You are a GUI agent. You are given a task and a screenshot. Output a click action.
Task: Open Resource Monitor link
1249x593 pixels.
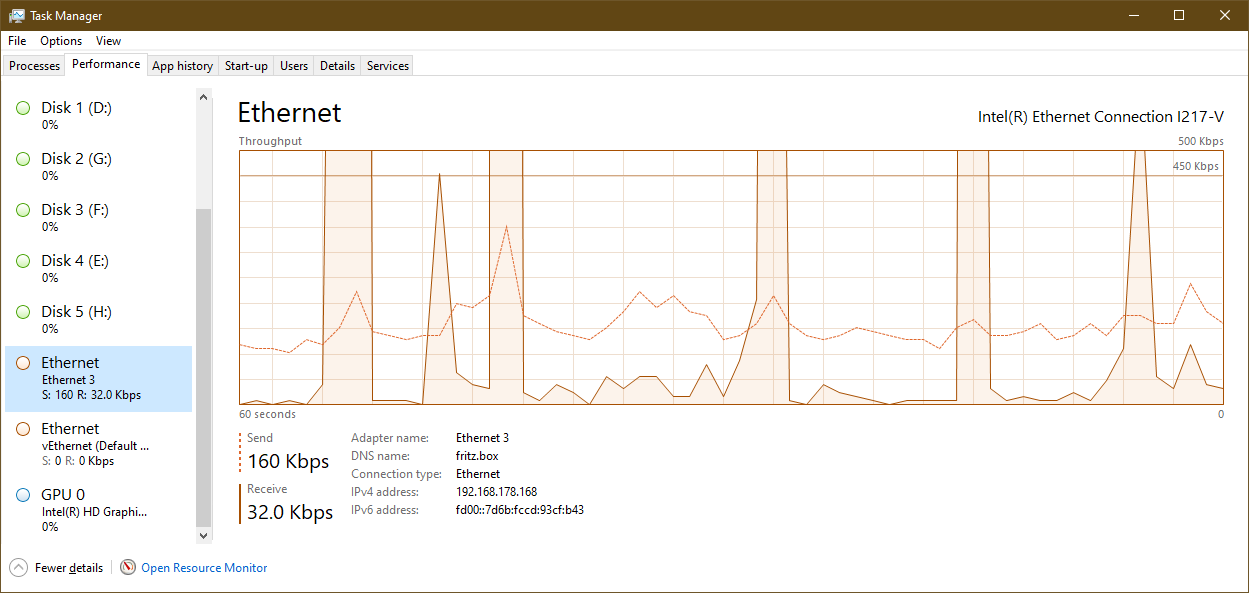204,568
